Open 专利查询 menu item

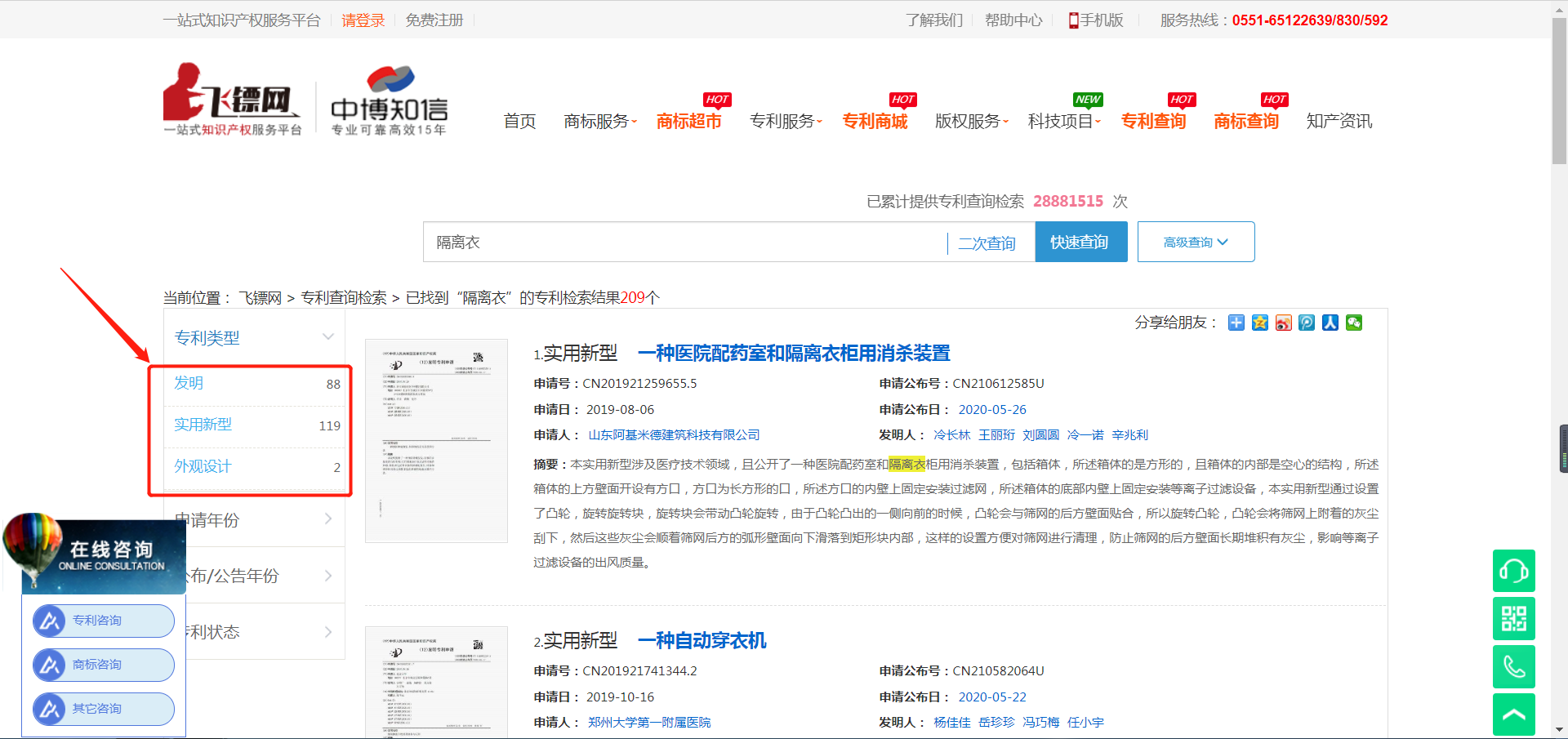1154,121
